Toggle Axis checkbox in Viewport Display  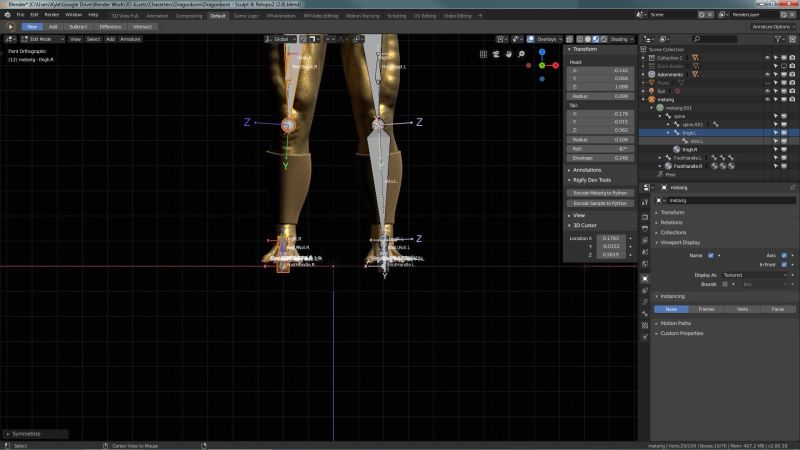784,256
